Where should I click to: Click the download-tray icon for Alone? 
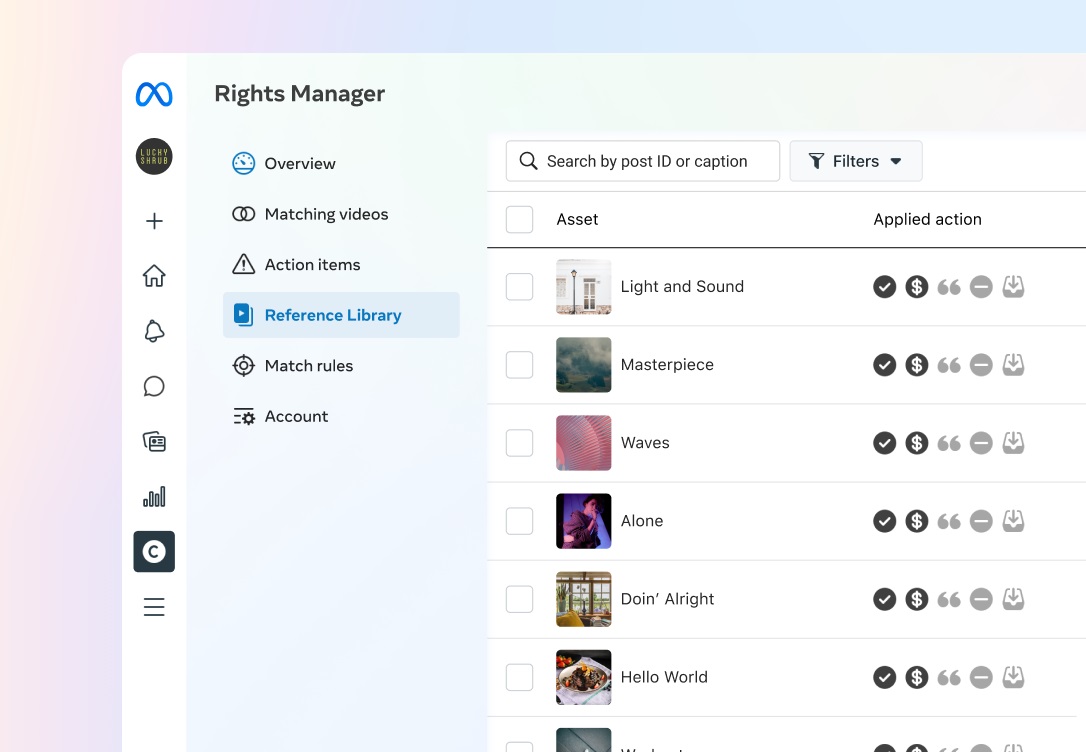tap(1013, 520)
